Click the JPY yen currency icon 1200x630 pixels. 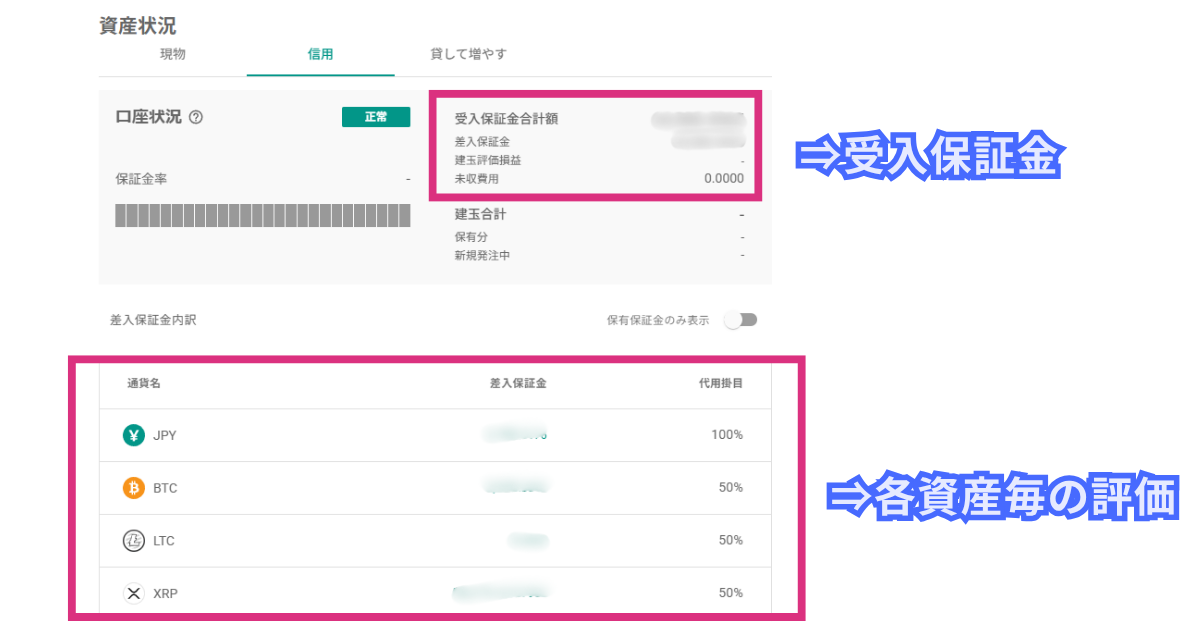[134, 435]
